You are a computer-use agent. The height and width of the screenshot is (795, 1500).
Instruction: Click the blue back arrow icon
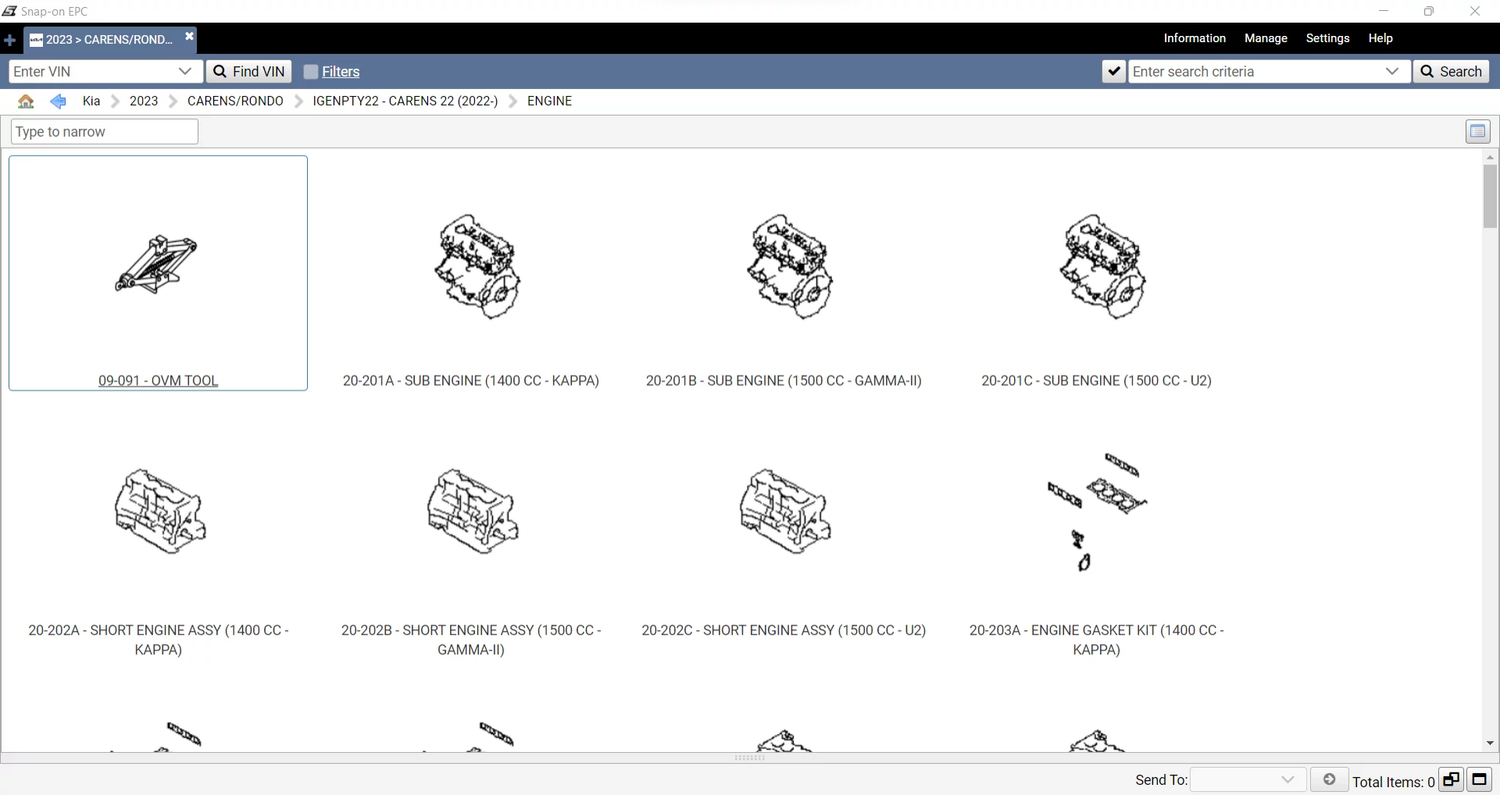click(x=58, y=101)
